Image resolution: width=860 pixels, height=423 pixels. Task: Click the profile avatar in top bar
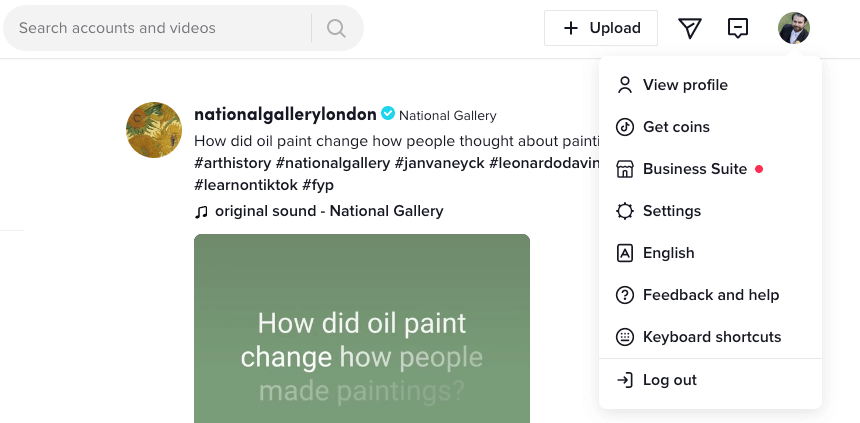pos(794,28)
